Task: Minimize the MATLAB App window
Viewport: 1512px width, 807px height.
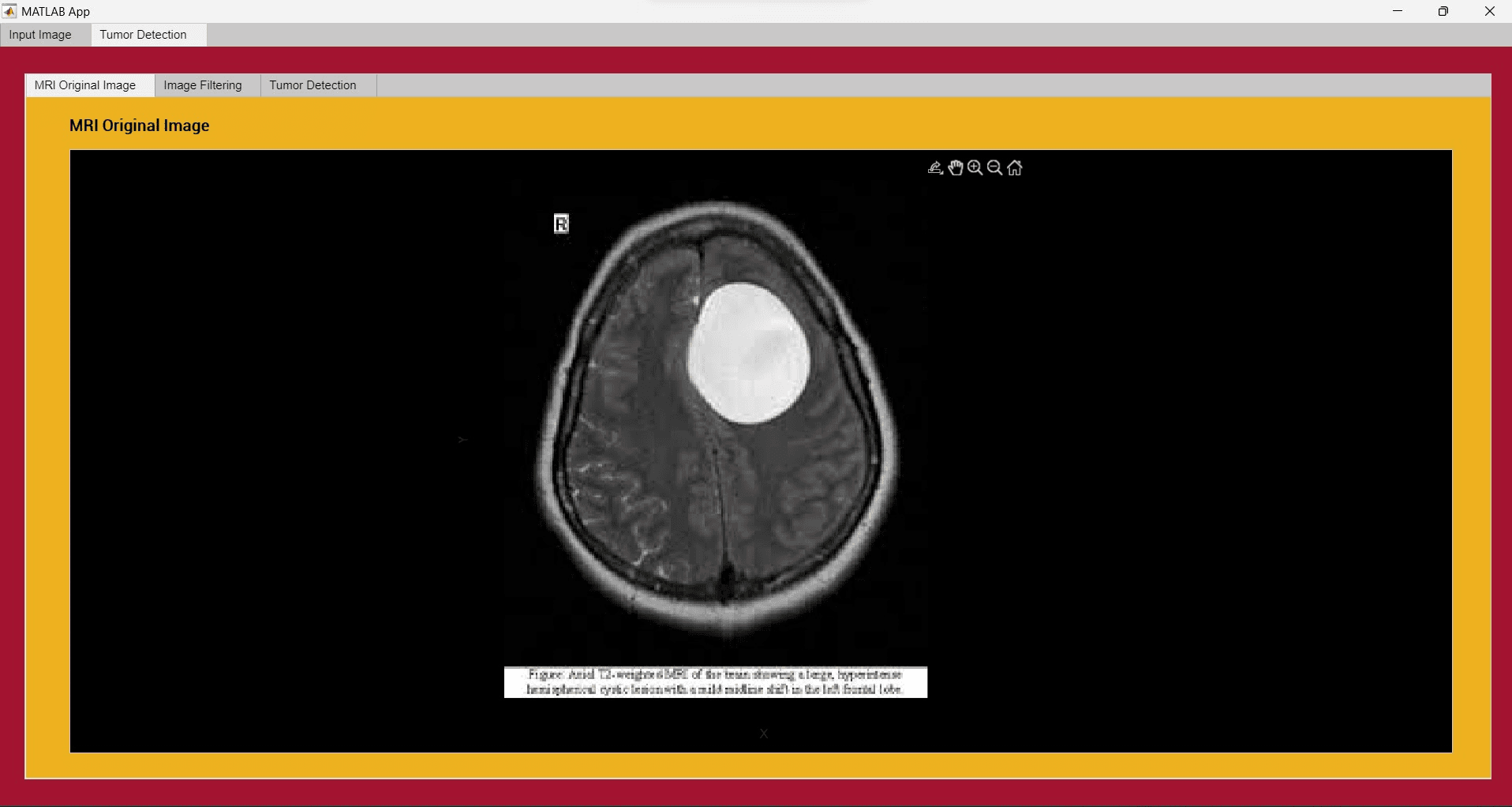Action: [x=1398, y=11]
